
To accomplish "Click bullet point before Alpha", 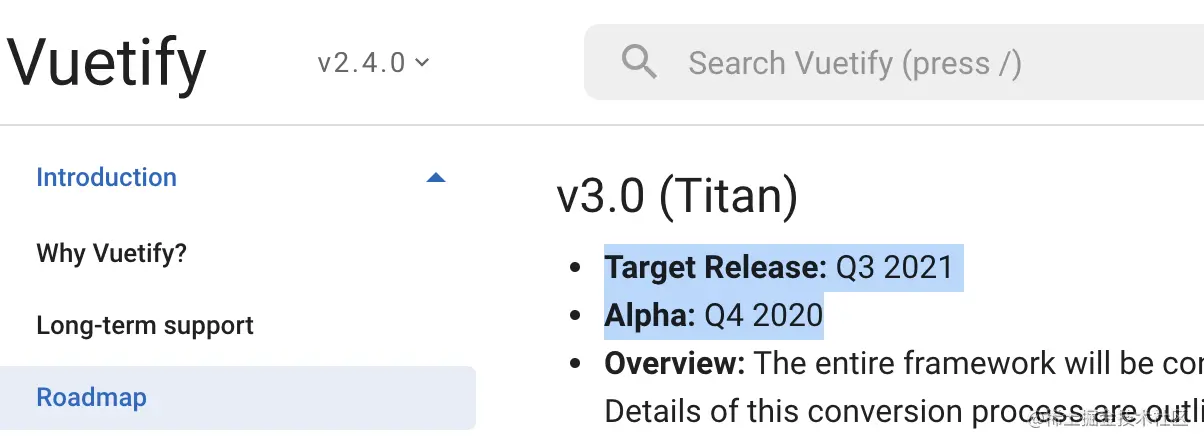I will 574,316.
